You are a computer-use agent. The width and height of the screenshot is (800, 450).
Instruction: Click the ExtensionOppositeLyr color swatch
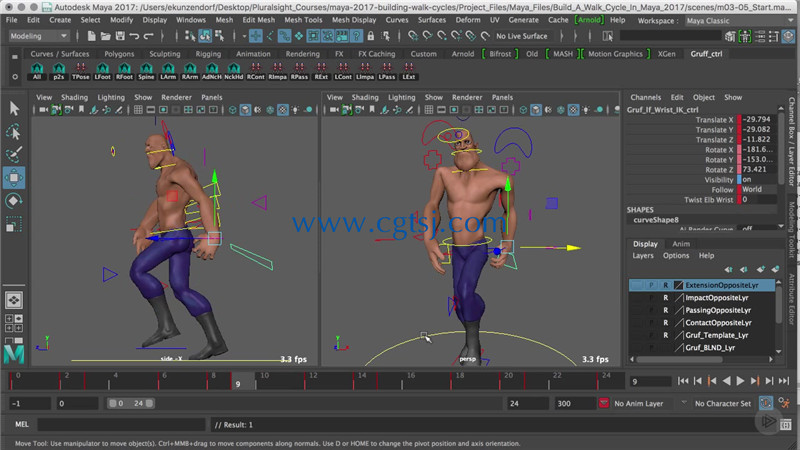point(678,285)
